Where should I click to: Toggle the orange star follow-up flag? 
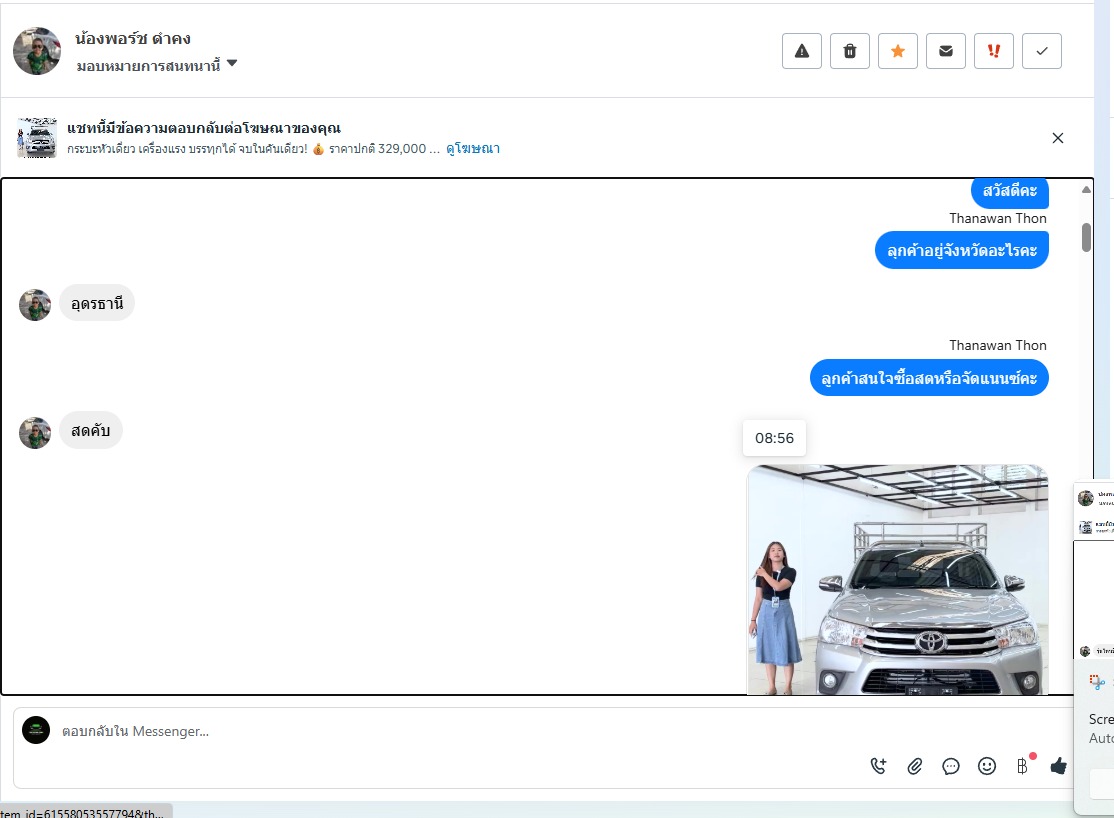pos(897,51)
